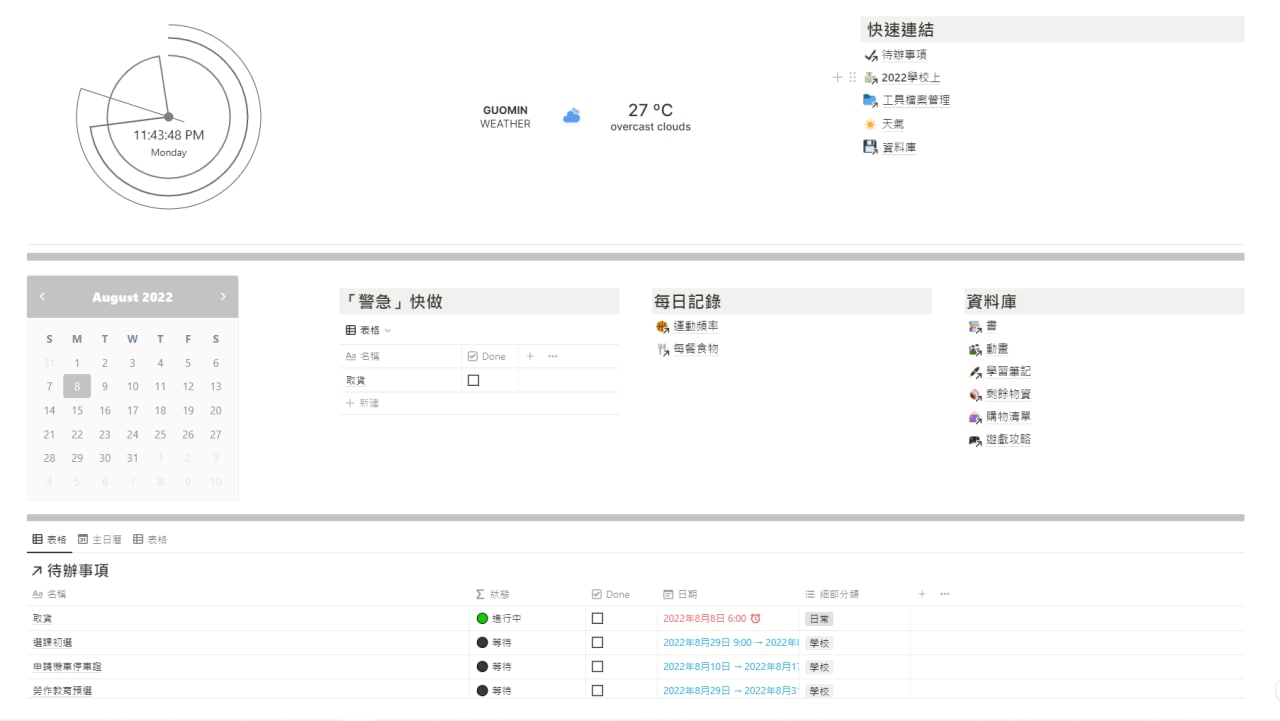Screen dimensions: 1280x721
Task: Select the active underlined 表格 view tab
Action: [x=49, y=539]
